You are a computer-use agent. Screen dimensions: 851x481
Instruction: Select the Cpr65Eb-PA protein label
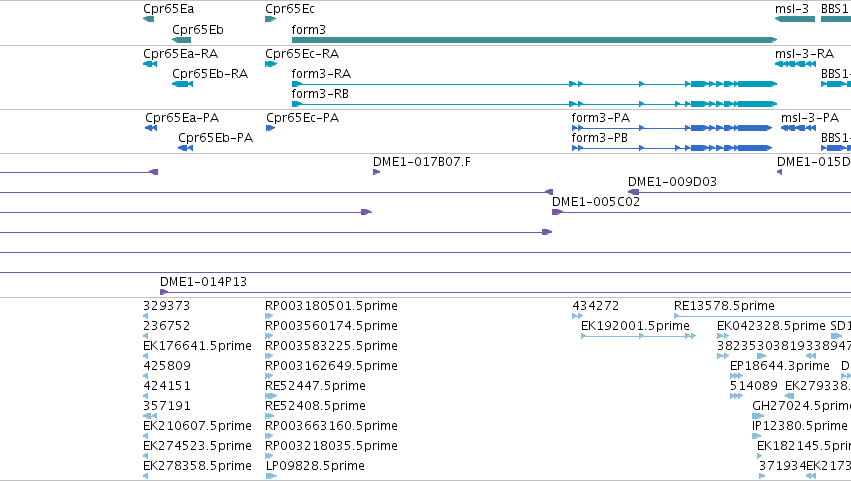point(215,138)
